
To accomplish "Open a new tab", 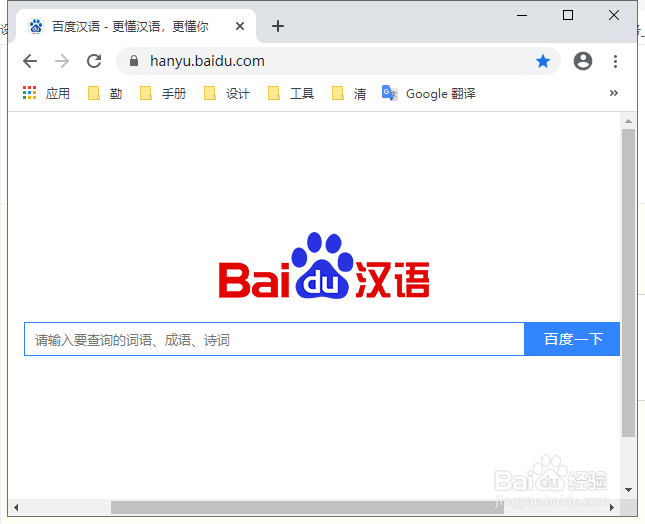I will pyautogui.click(x=278, y=26).
